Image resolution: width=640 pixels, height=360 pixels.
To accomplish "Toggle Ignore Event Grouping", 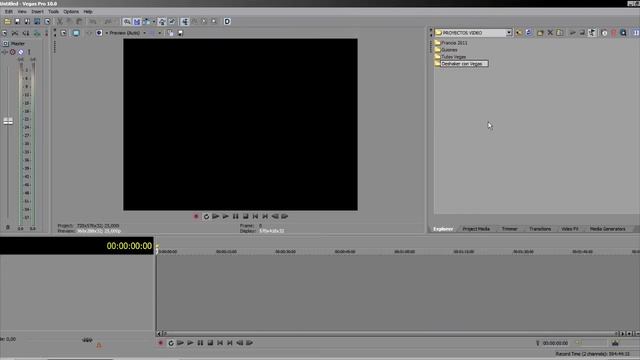I will (x=172, y=21).
